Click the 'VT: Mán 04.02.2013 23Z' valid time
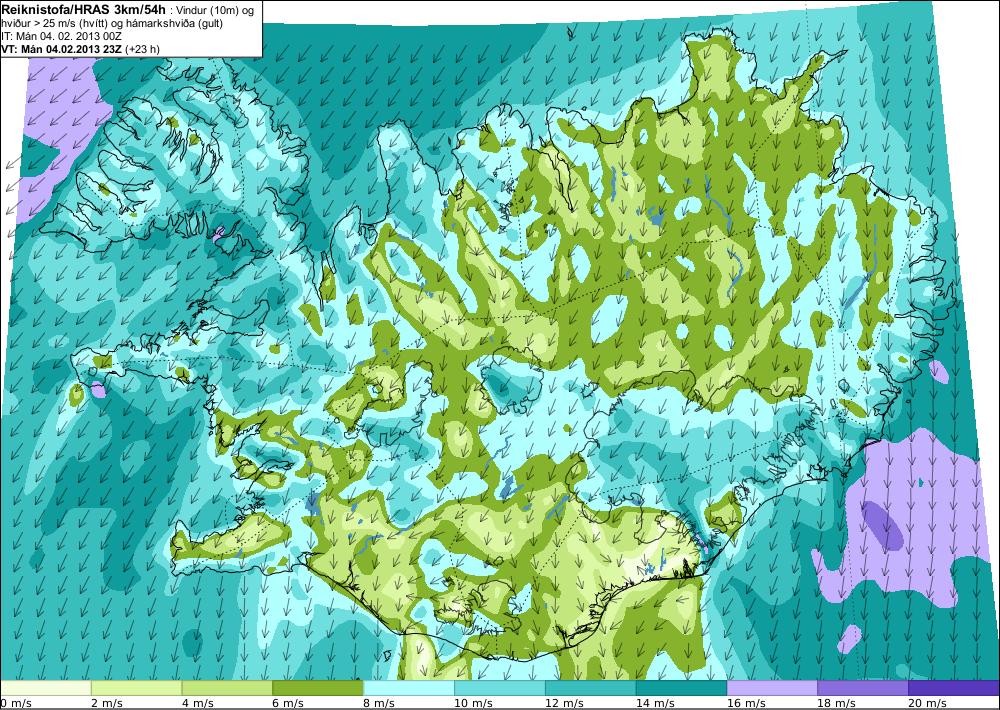Image resolution: width=1000 pixels, height=710 pixels. tap(62, 49)
